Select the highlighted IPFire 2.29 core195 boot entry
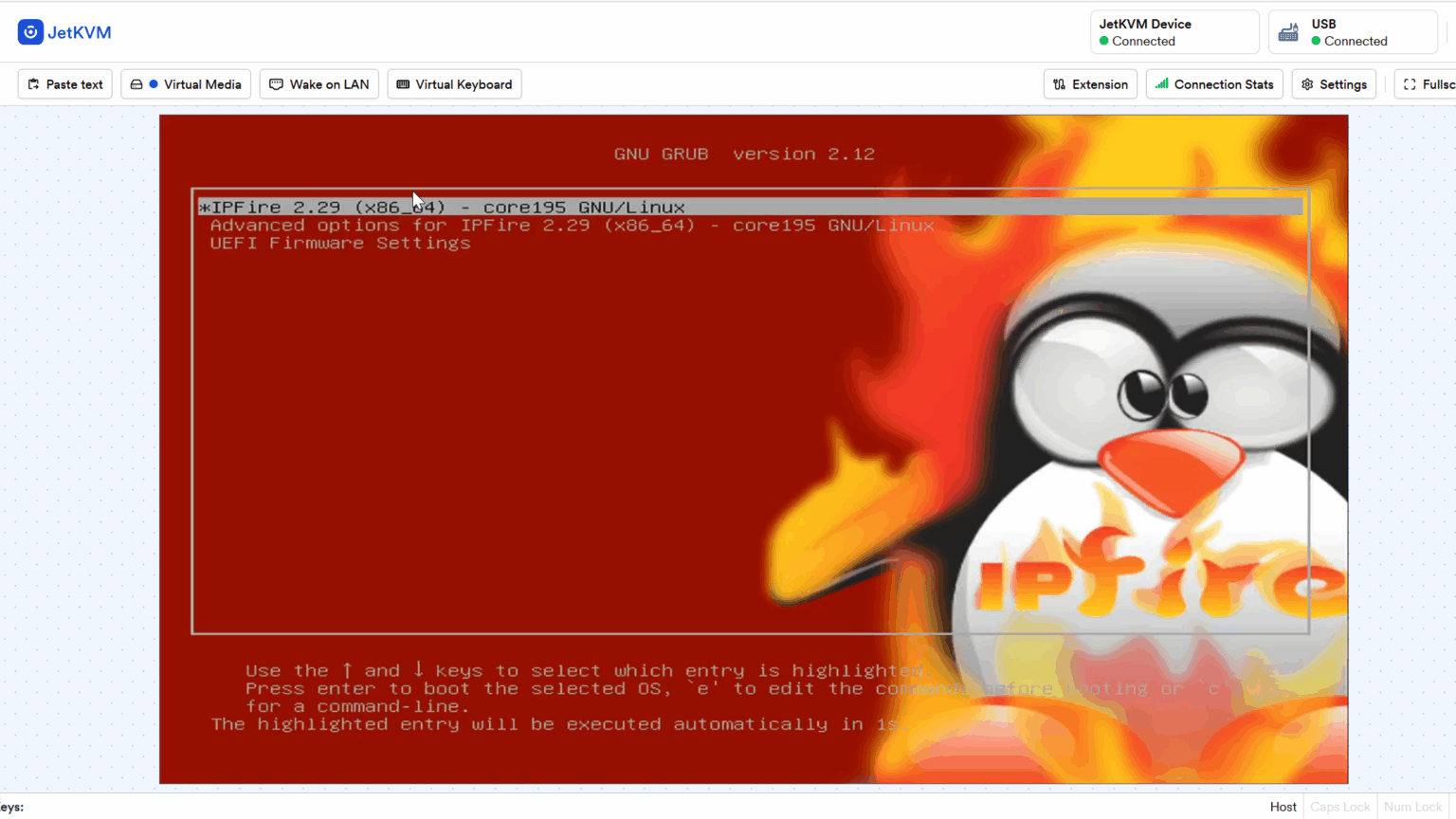The image size is (1456, 819). click(442, 207)
